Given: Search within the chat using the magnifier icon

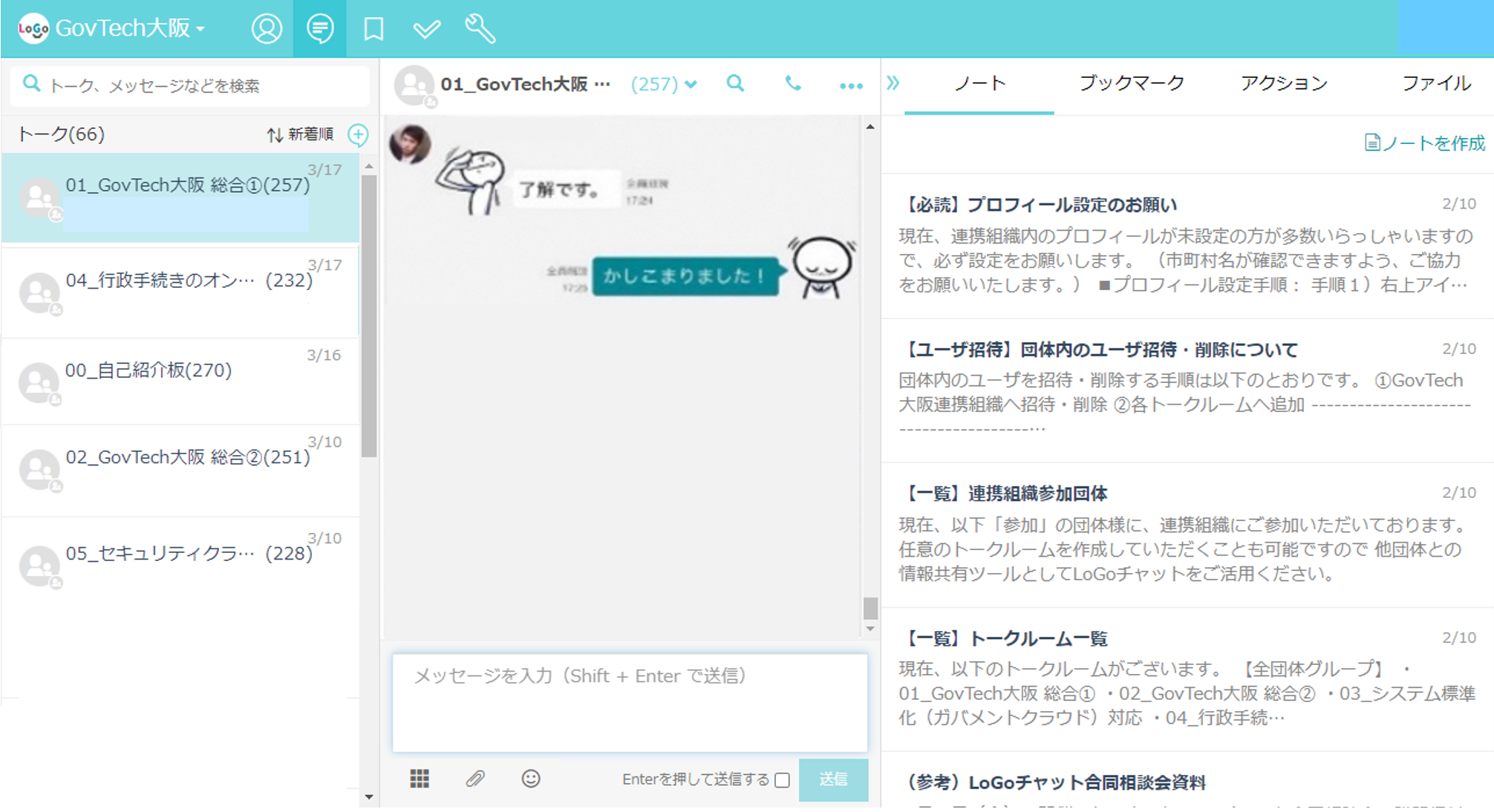Looking at the screenshot, I should (x=735, y=84).
